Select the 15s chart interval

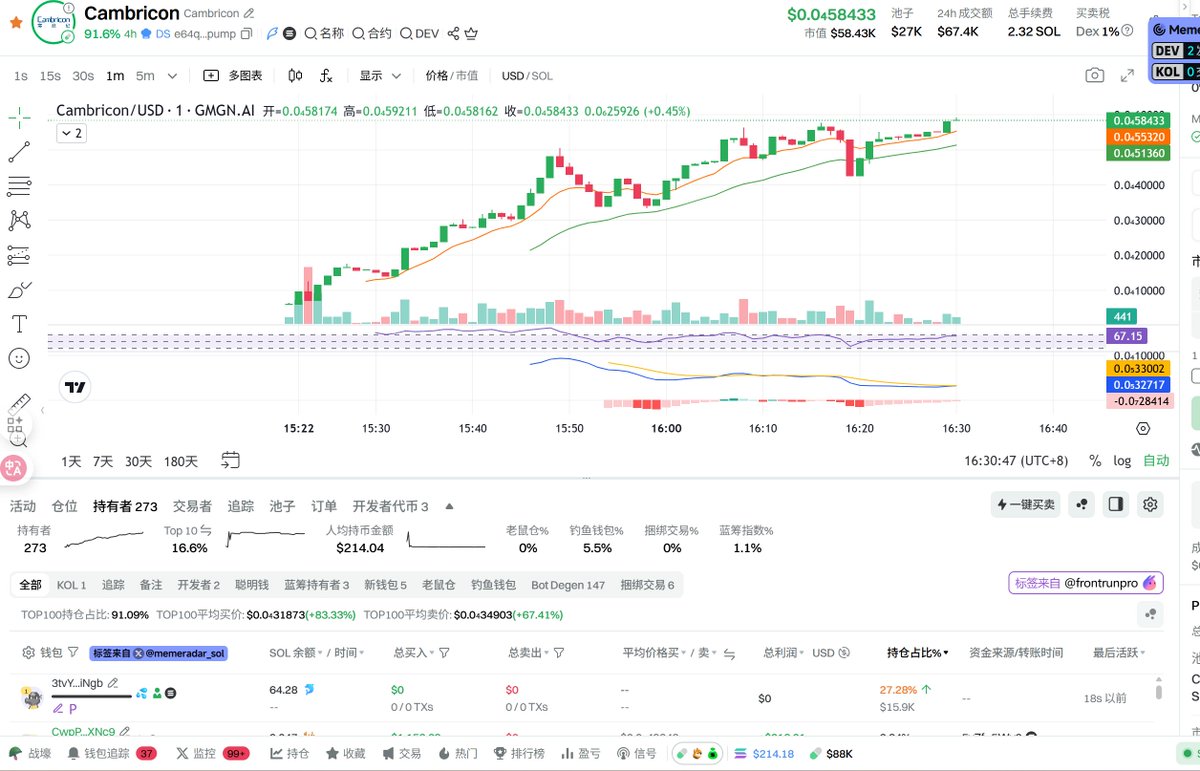click(x=50, y=76)
